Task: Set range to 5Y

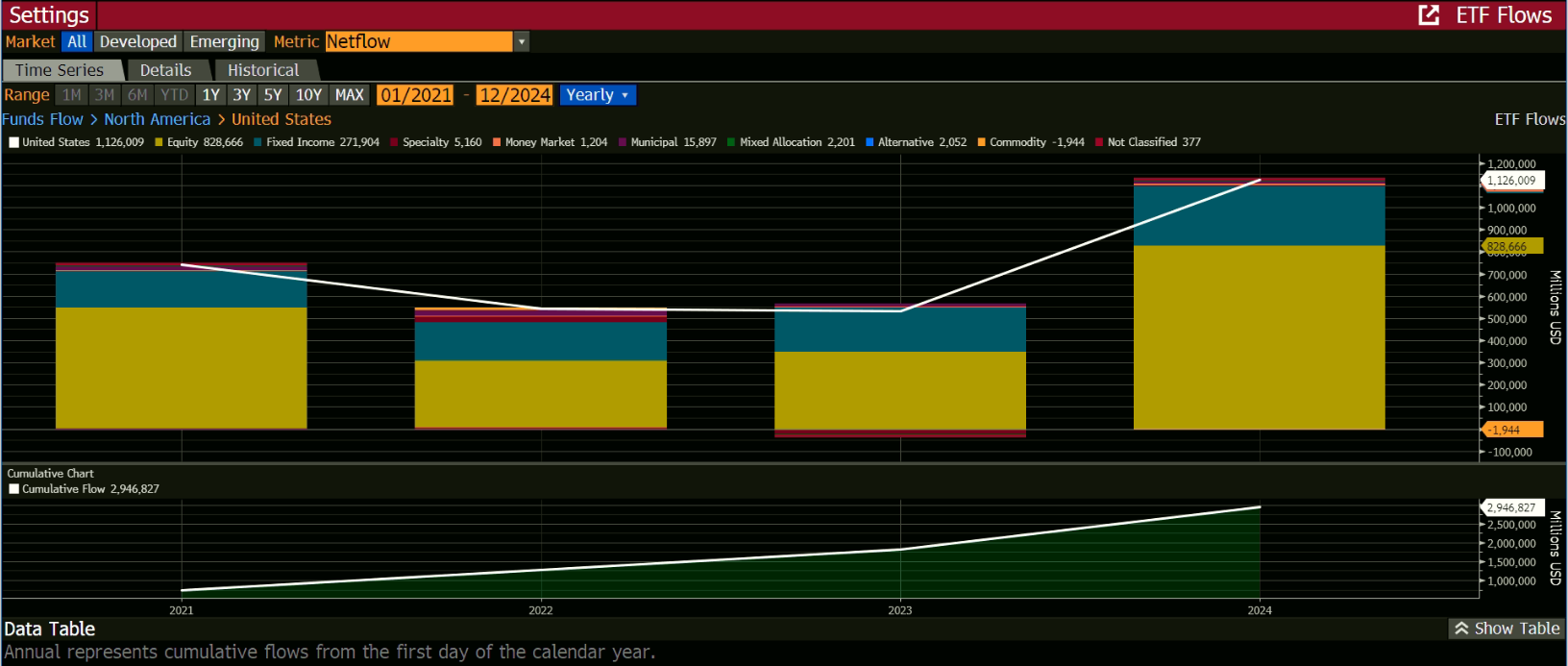Action: [x=273, y=95]
